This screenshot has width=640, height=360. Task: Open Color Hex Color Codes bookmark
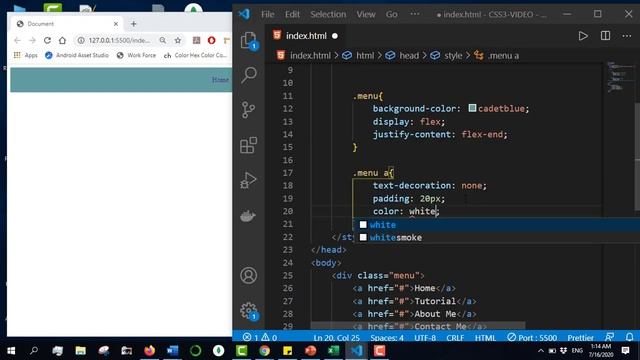pyautogui.click(x=196, y=55)
